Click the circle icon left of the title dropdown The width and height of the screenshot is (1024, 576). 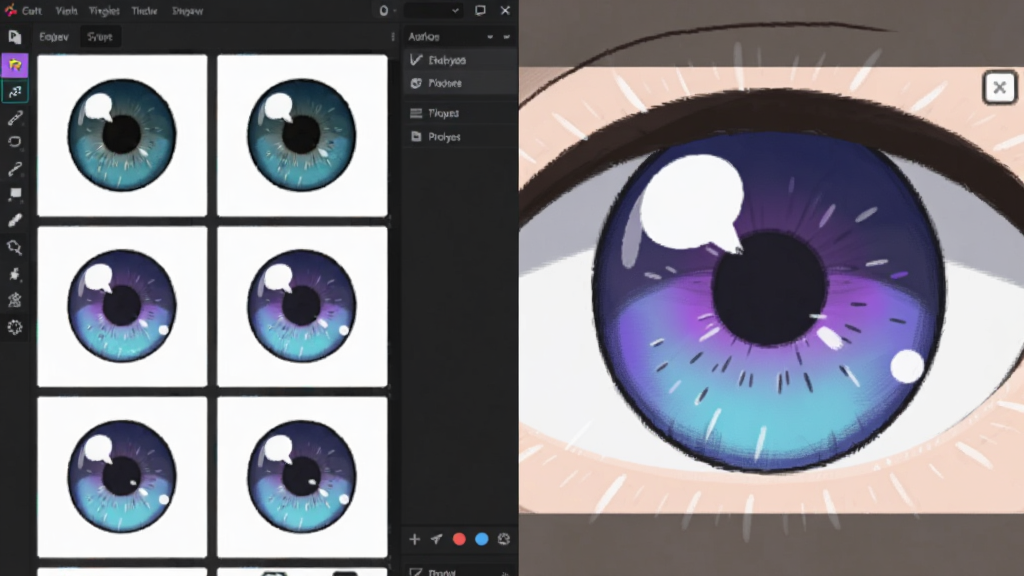tap(383, 10)
